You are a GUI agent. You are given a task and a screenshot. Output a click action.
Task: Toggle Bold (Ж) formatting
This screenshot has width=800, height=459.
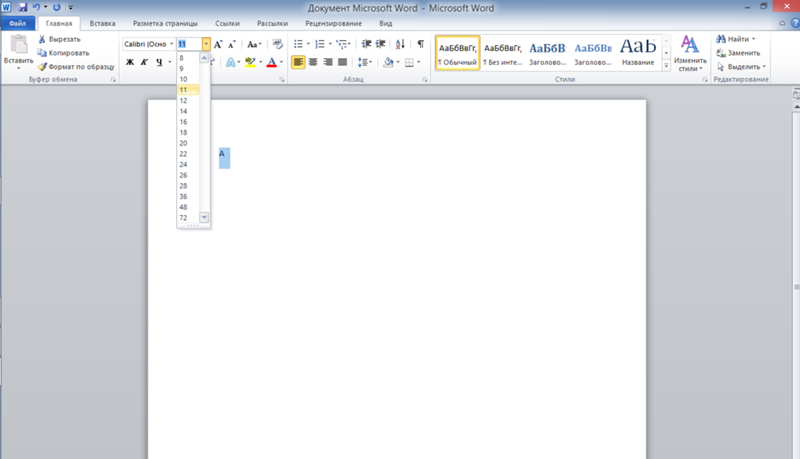click(130, 62)
